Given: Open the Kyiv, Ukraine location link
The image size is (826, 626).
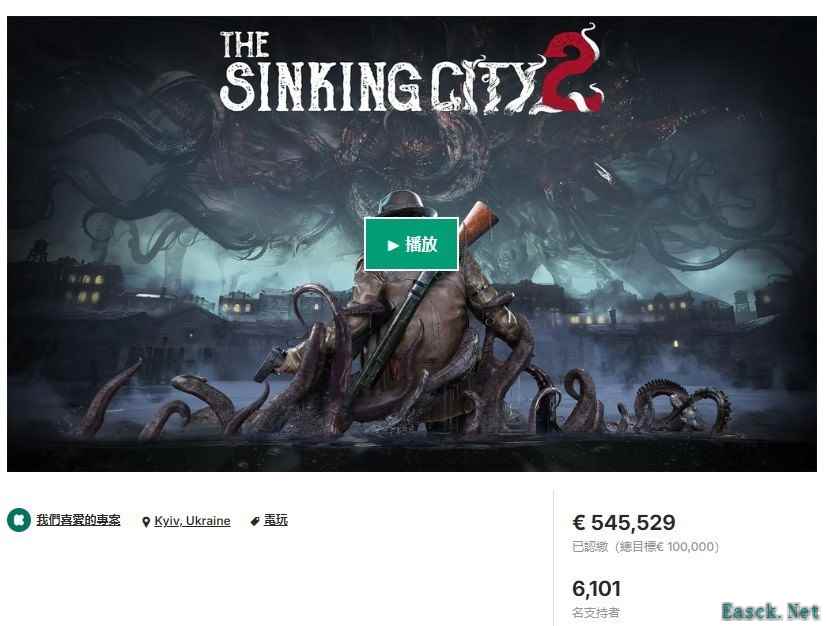Looking at the screenshot, I should [192, 521].
